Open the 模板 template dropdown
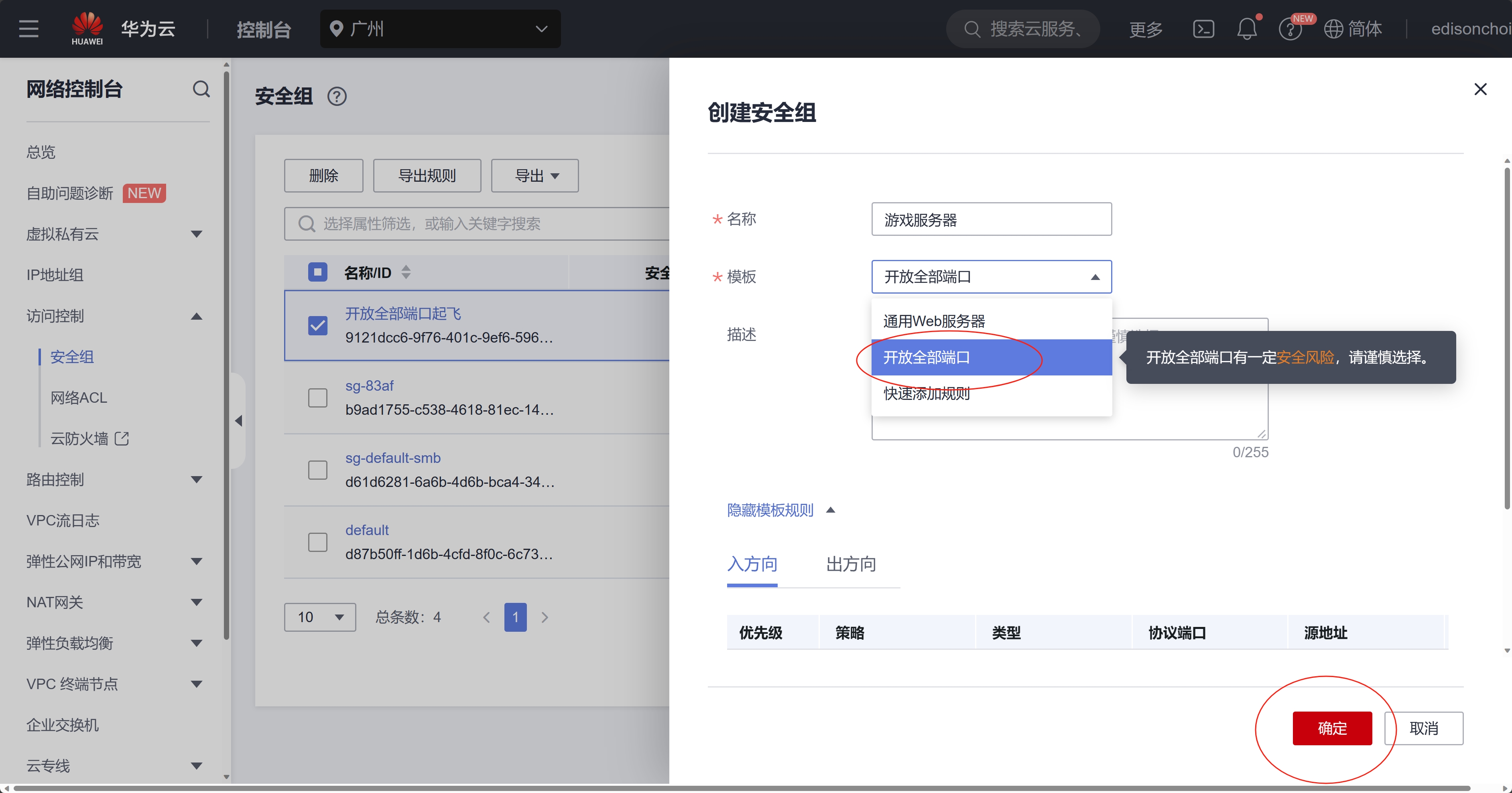This screenshot has width=1512, height=793. (992, 277)
